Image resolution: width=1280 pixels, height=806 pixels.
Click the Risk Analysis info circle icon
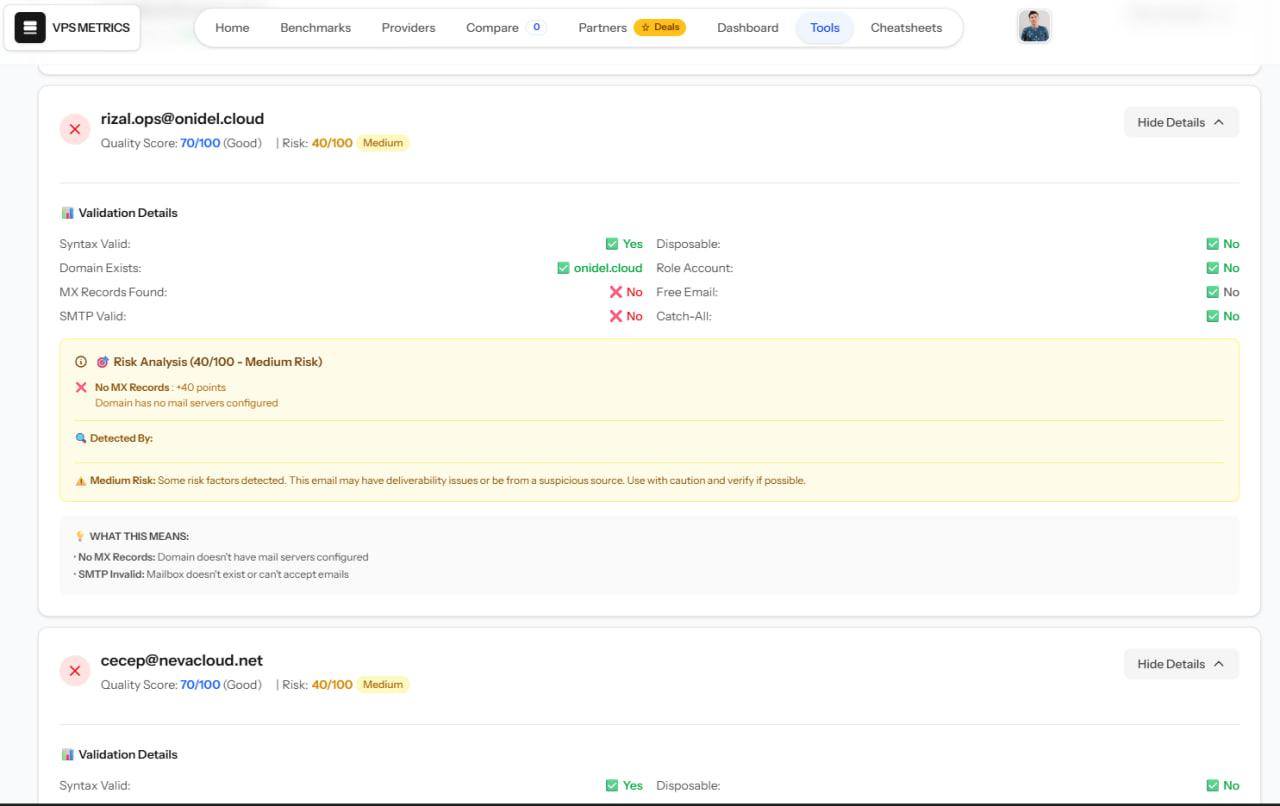pos(81,362)
